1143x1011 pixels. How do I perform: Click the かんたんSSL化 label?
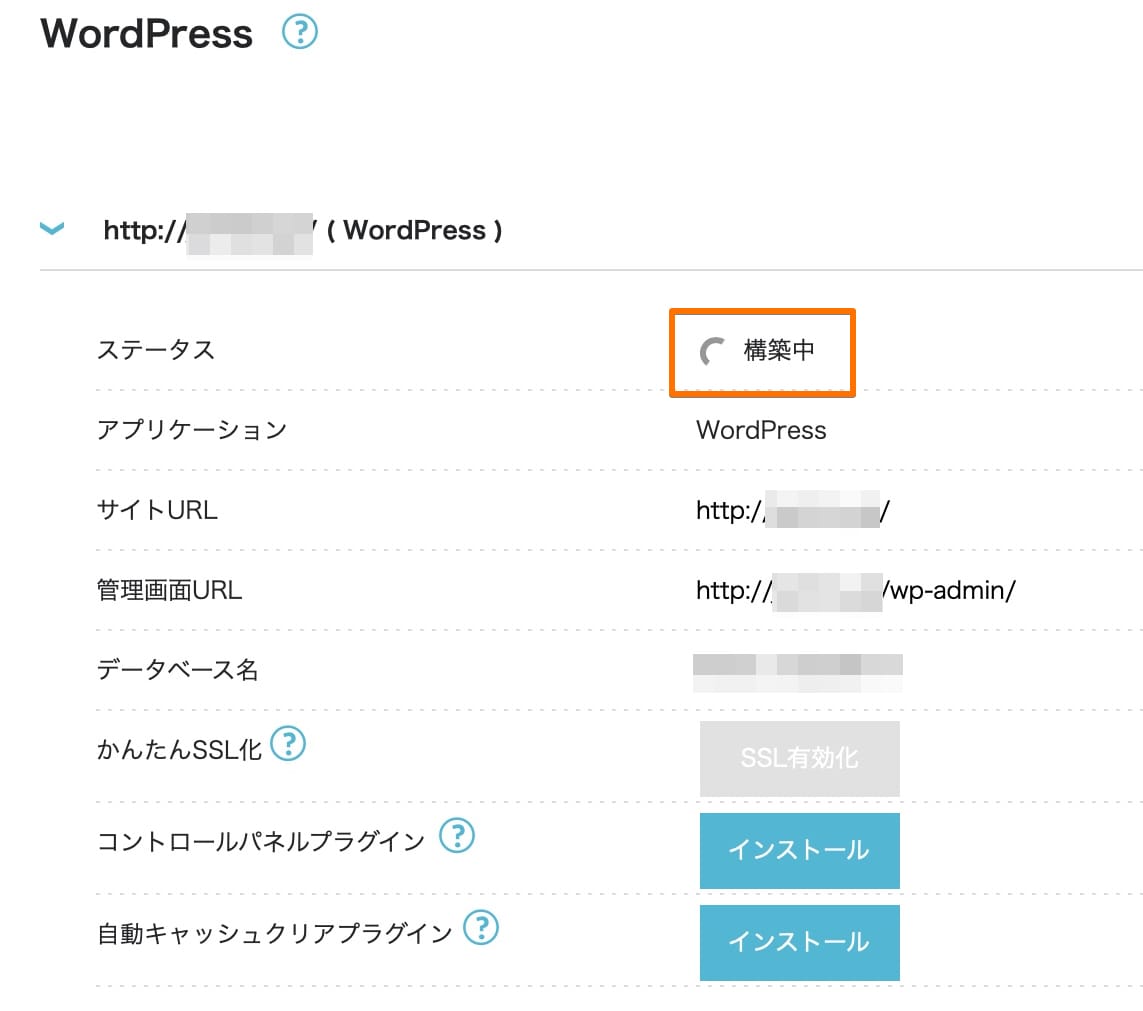(x=178, y=744)
